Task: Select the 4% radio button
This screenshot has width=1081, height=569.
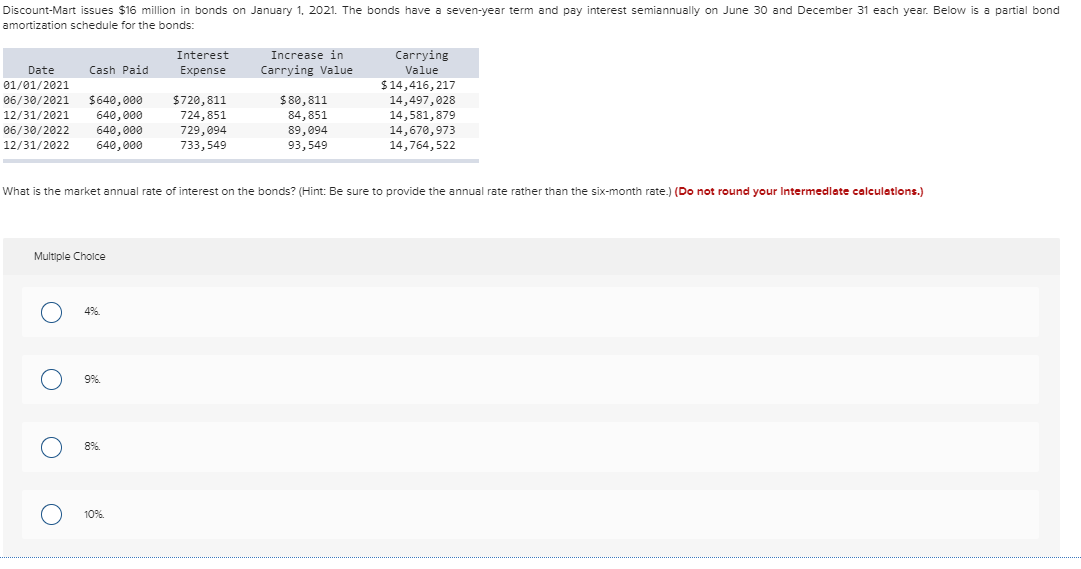Action: point(51,312)
